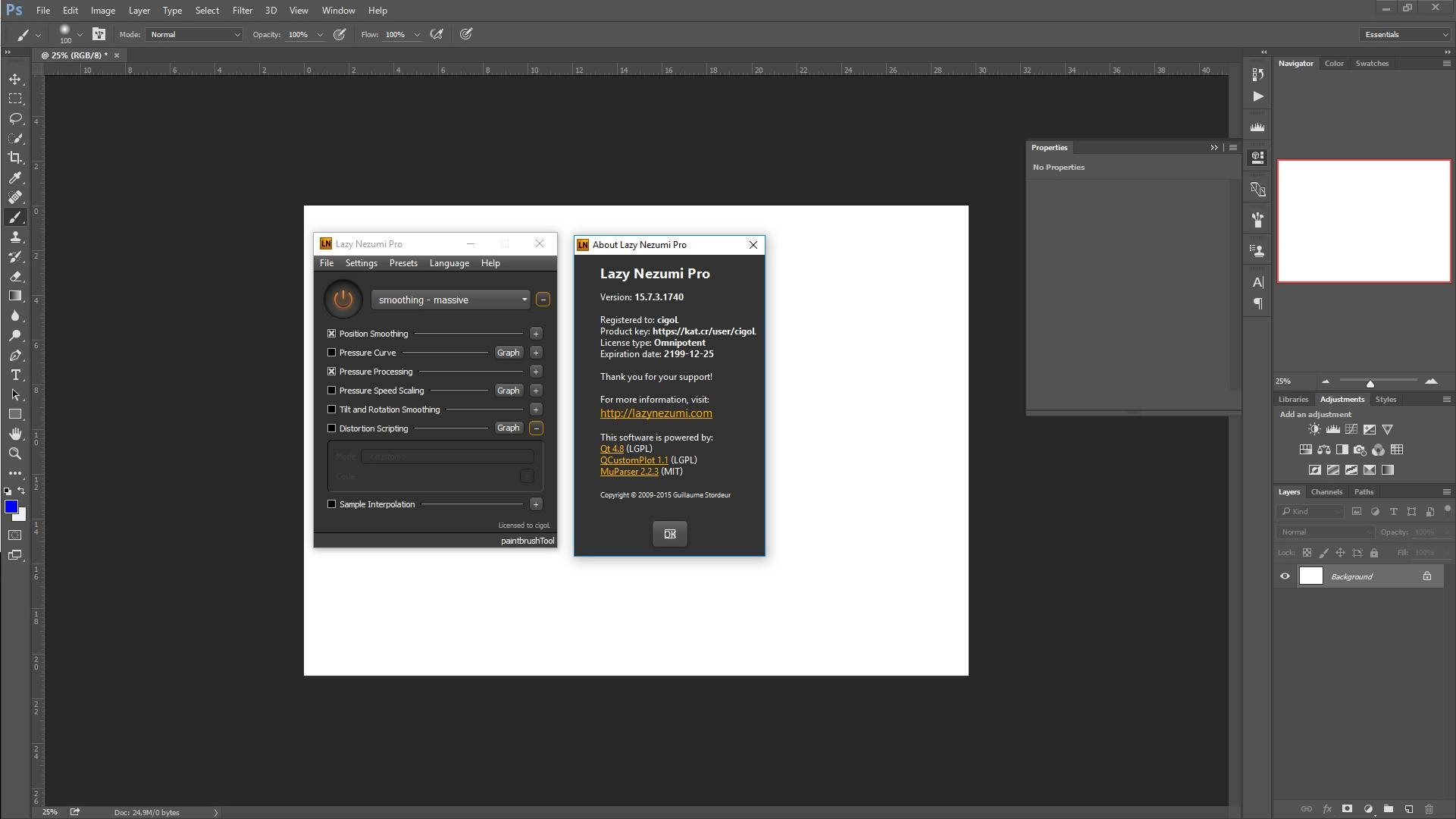Enable Tilt and Rotation Smoothing checkbox
Screen dimensions: 1456x819
coord(331,409)
